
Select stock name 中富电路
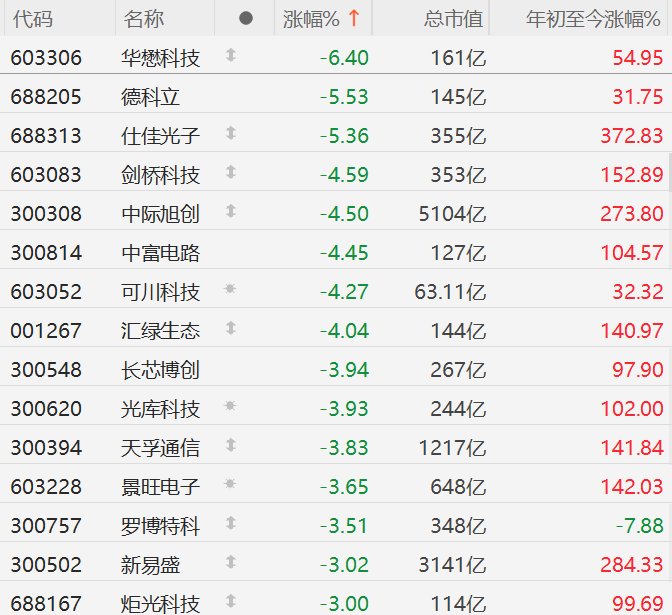pyautogui.click(x=160, y=253)
